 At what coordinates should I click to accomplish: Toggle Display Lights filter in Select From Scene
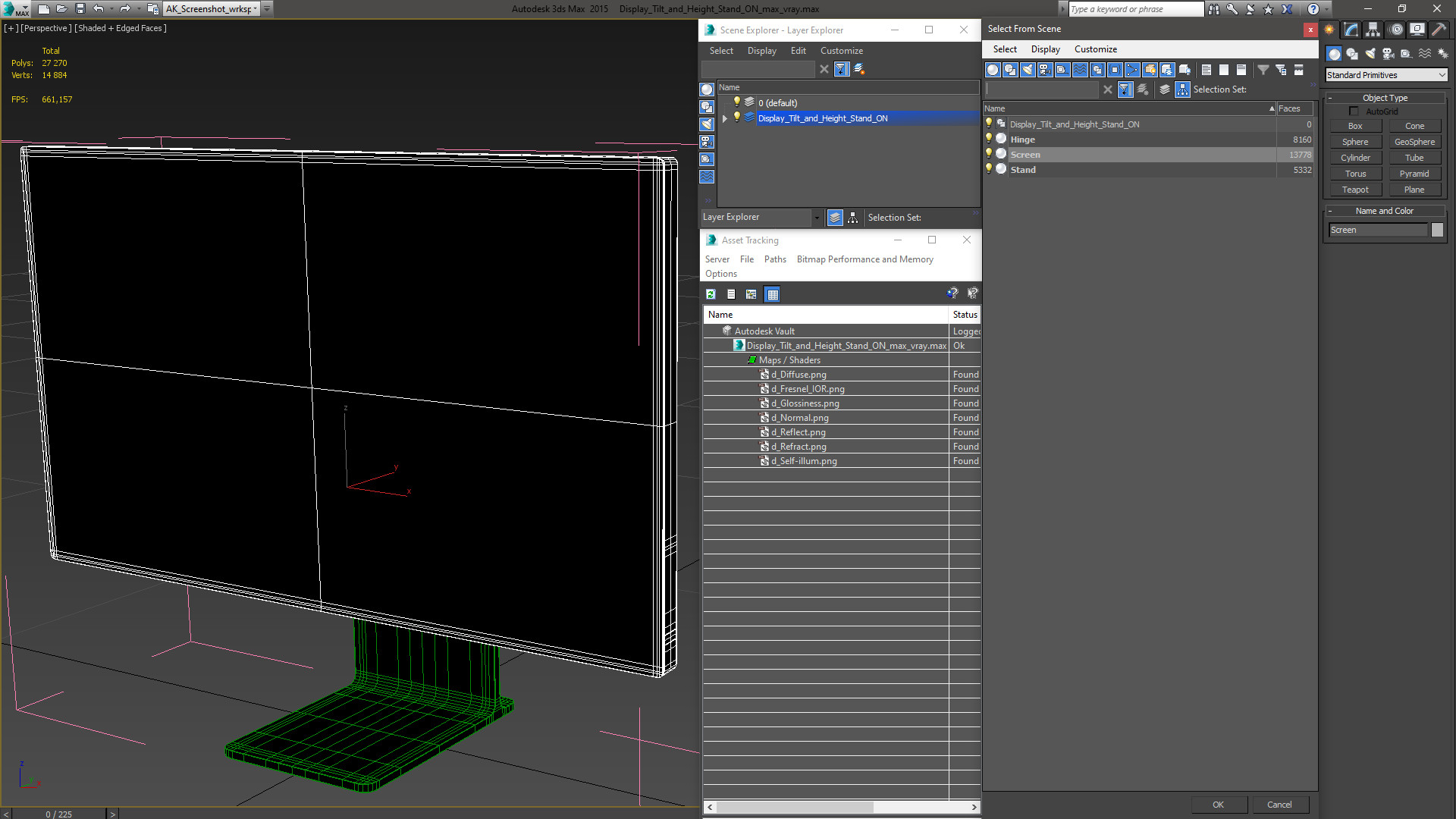[1028, 70]
